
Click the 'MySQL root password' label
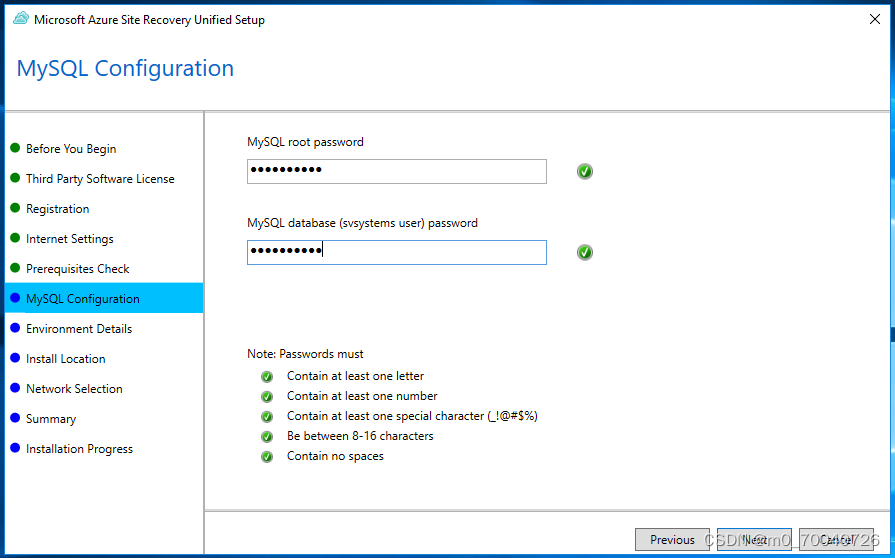tap(305, 142)
